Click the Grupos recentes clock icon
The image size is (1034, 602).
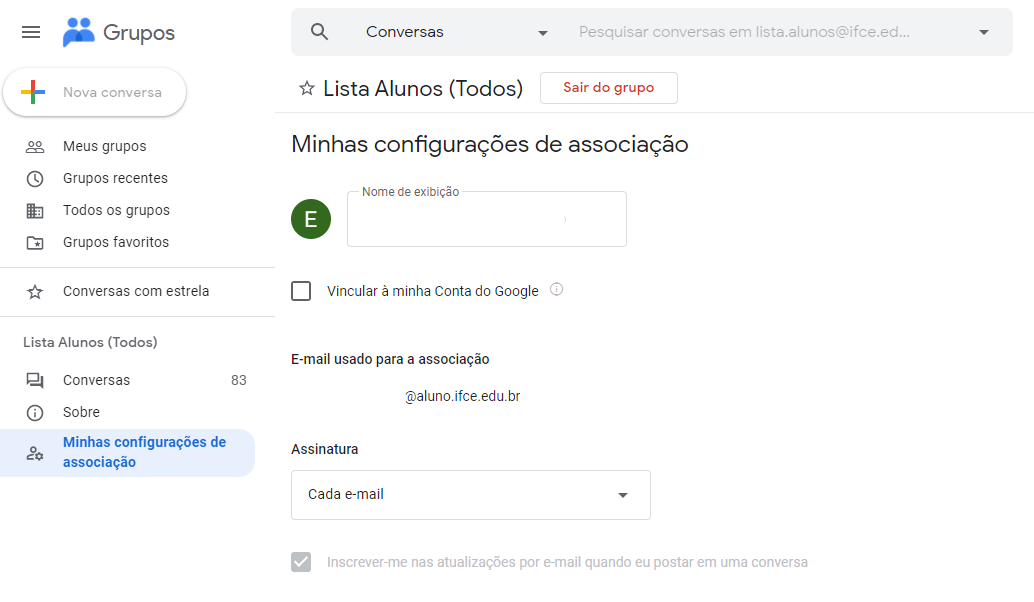pyautogui.click(x=35, y=179)
